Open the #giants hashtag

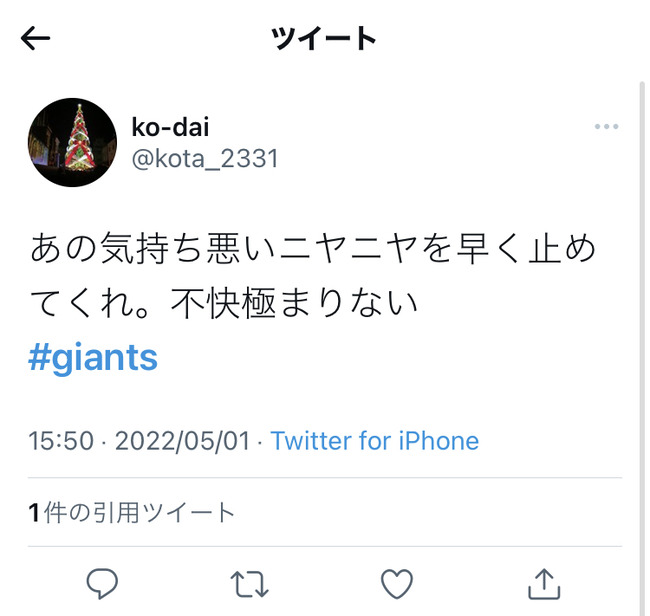pos(93,358)
